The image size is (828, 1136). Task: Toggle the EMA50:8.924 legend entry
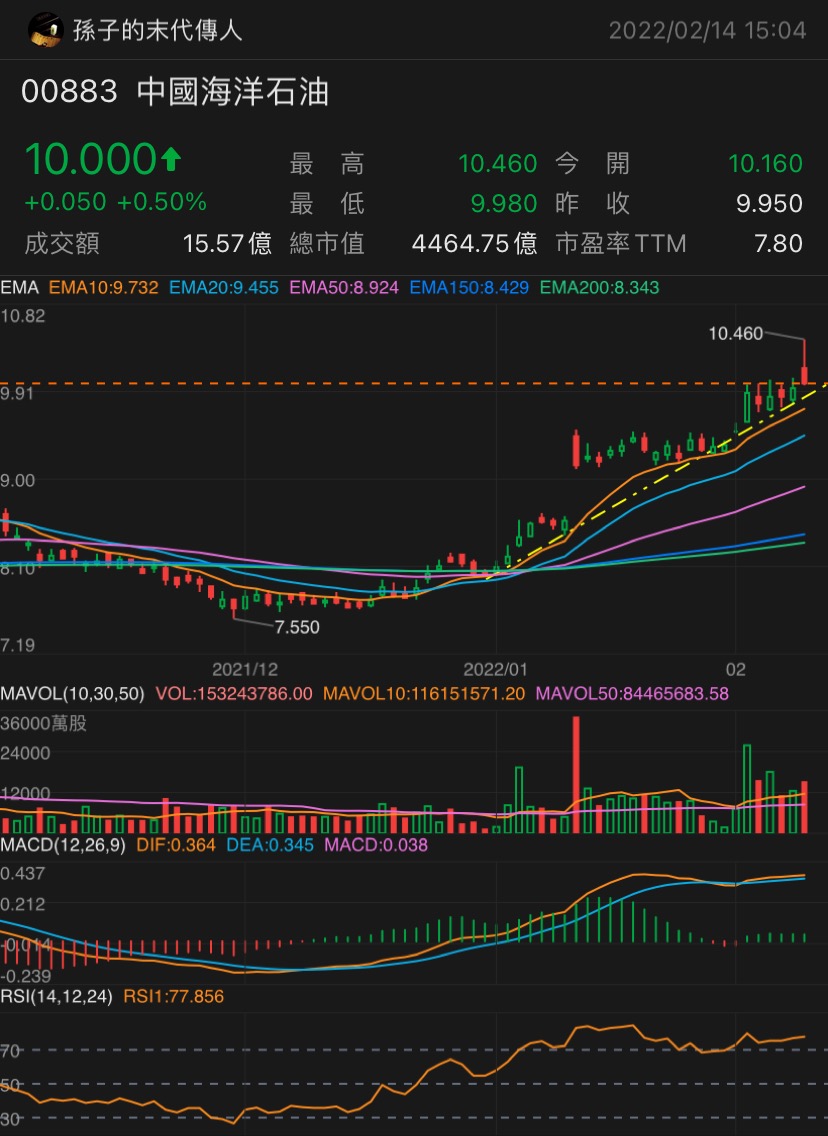[x=344, y=288]
